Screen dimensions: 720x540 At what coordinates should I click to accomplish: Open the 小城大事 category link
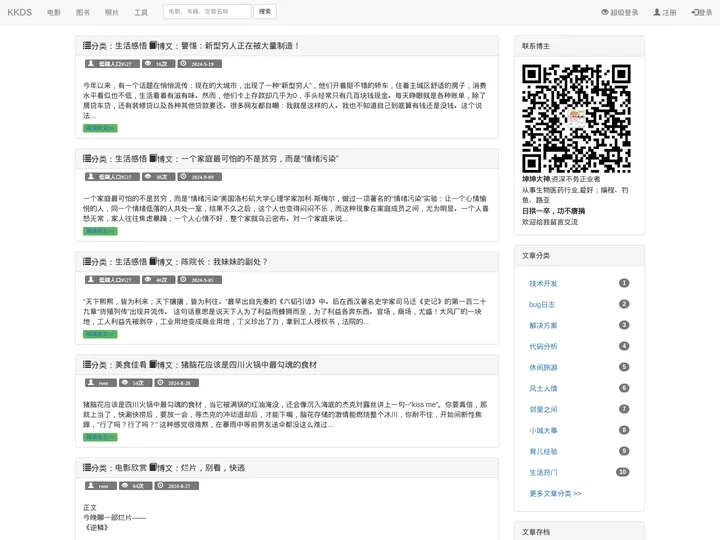(x=543, y=430)
